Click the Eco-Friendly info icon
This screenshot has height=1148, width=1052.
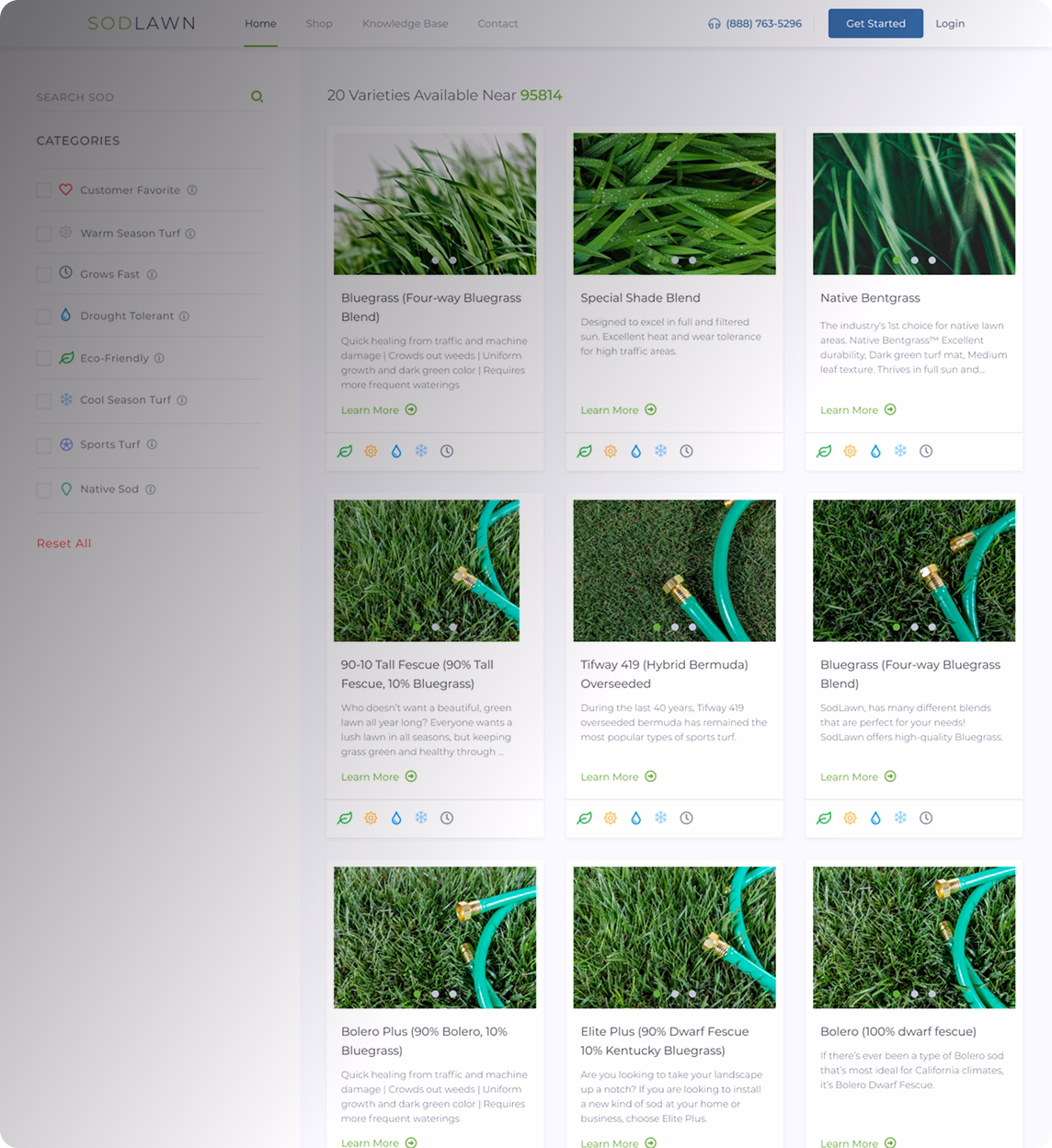(x=159, y=359)
